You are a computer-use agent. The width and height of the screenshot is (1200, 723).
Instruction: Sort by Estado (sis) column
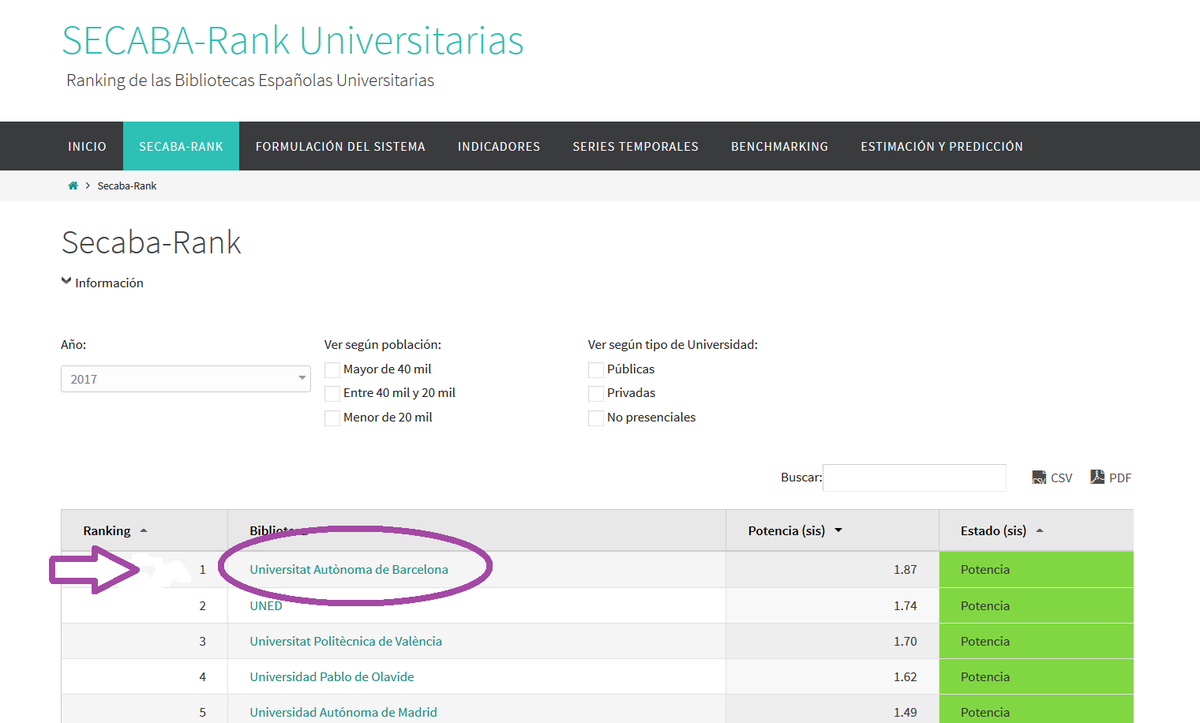pyautogui.click(x=1002, y=531)
